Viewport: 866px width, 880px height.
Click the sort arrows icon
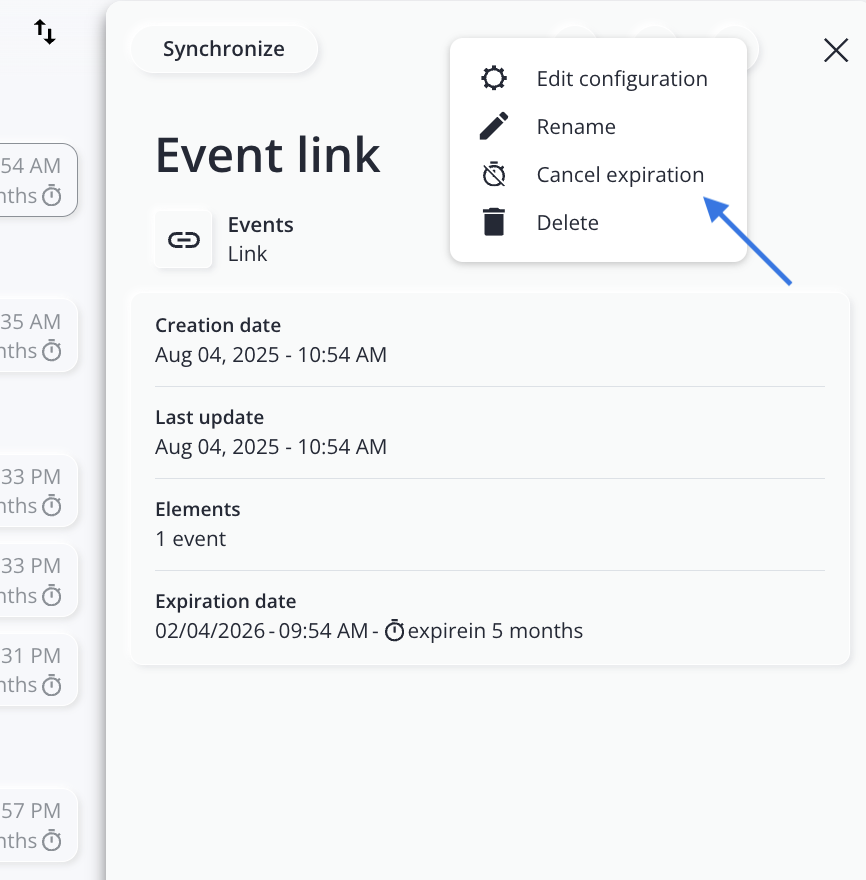45,32
